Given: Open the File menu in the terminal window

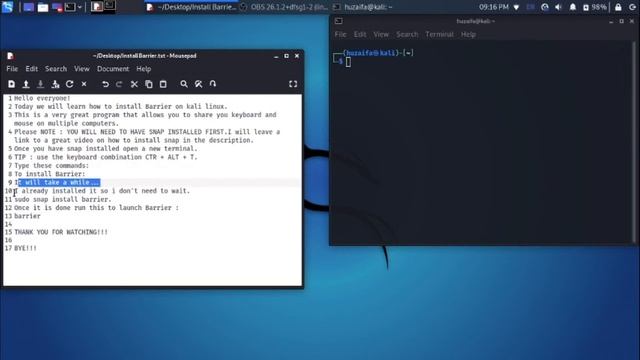Looking at the screenshot, I should point(340,34).
